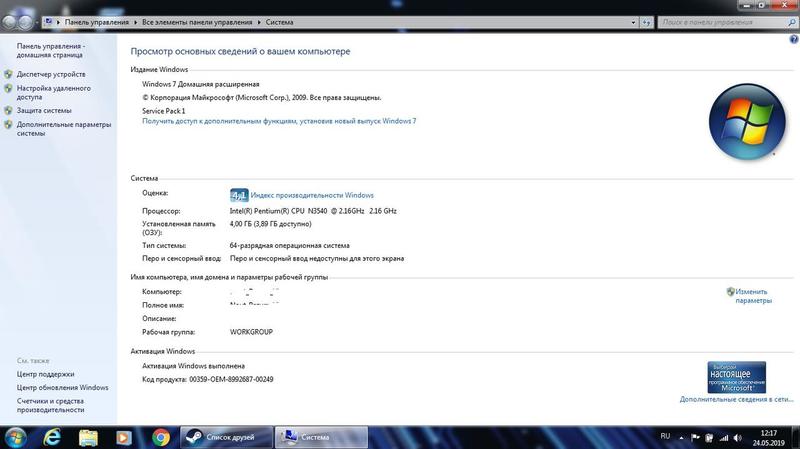The width and height of the screenshot is (800, 449).
Task: Click the genuine Microsoft software badge
Action: 736,377
